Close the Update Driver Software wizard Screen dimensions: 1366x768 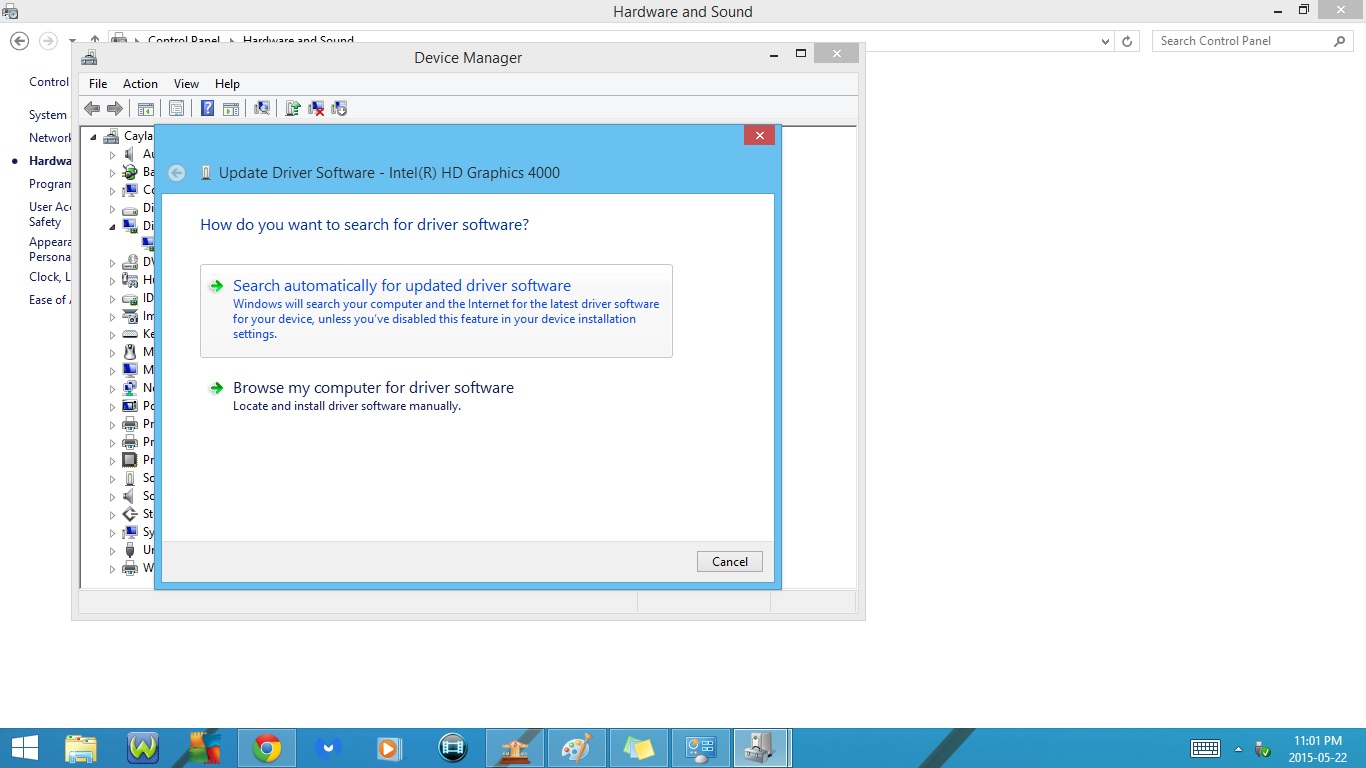pos(760,135)
